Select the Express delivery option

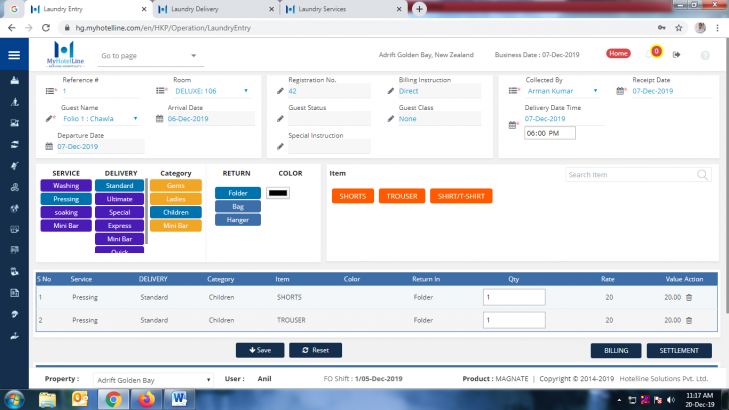[119, 226]
